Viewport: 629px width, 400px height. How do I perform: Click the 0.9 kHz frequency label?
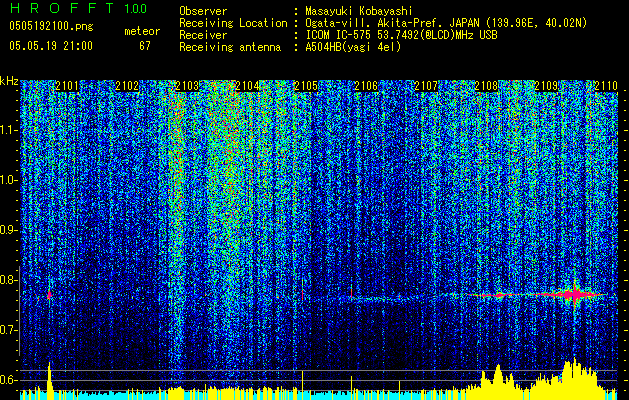pyautogui.click(x=8, y=230)
